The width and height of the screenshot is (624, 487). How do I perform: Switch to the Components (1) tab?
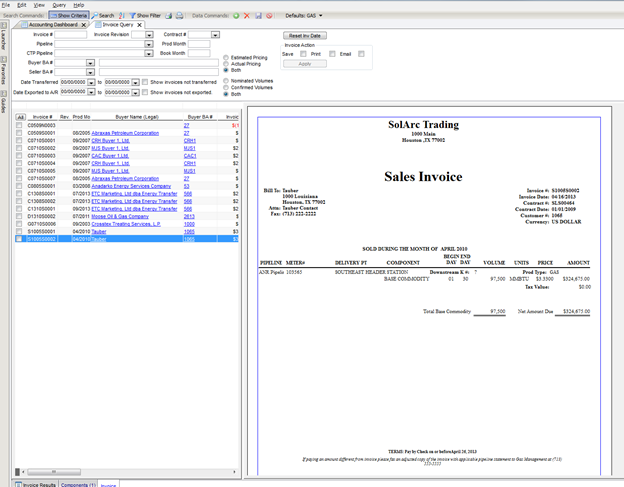pos(79,484)
